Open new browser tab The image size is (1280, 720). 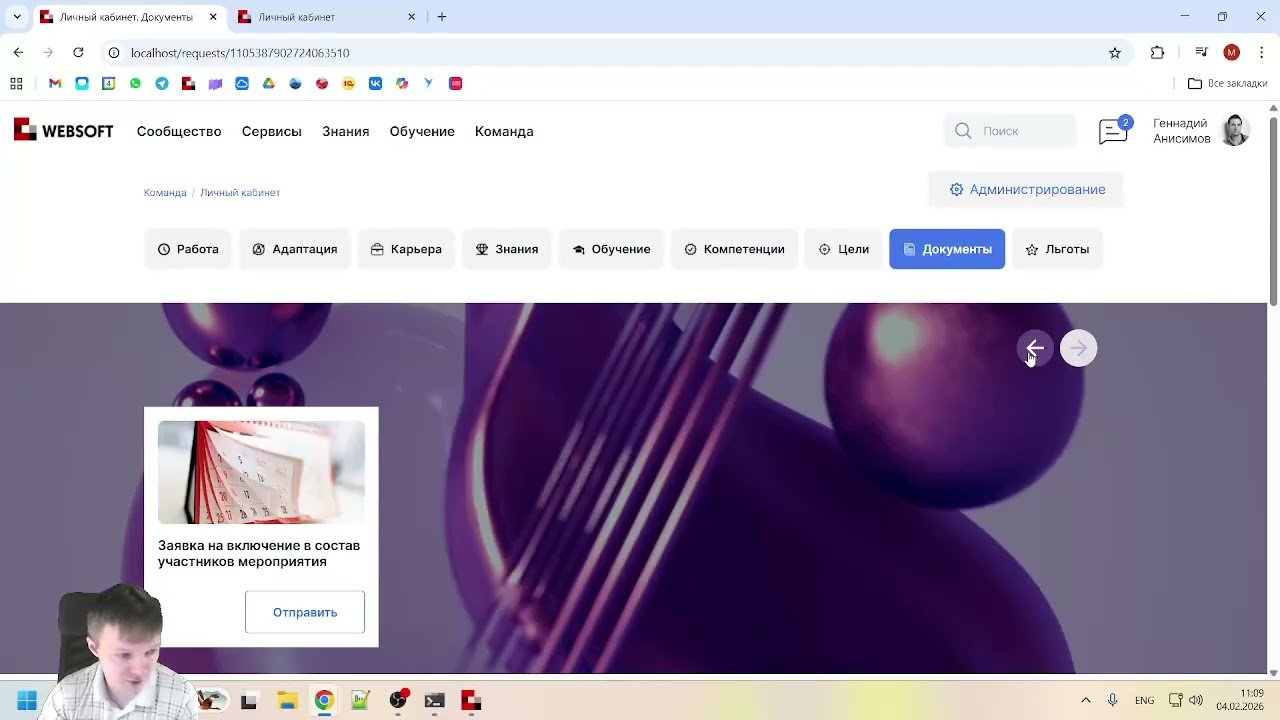(x=442, y=17)
